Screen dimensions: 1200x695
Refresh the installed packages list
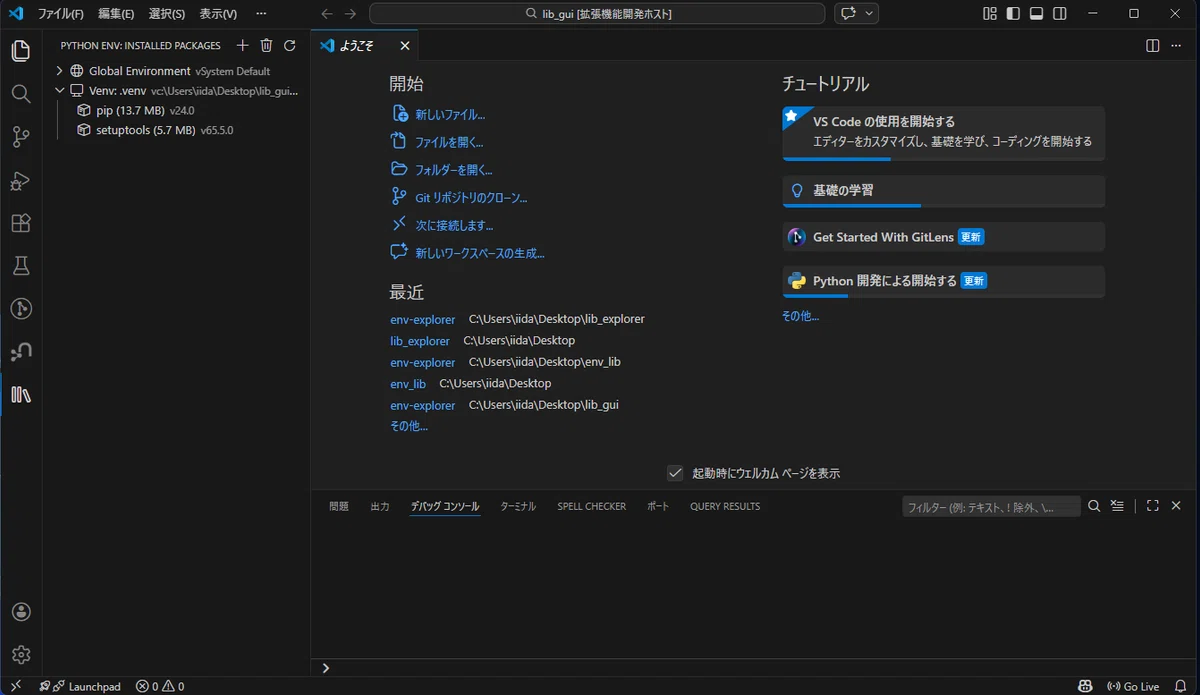(290, 45)
